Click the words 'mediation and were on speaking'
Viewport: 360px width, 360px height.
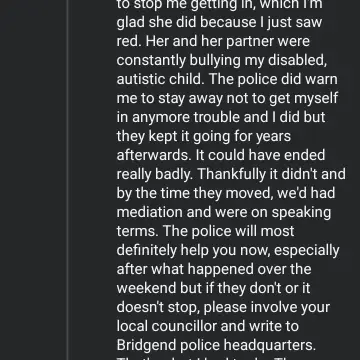[x=224, y=212]
